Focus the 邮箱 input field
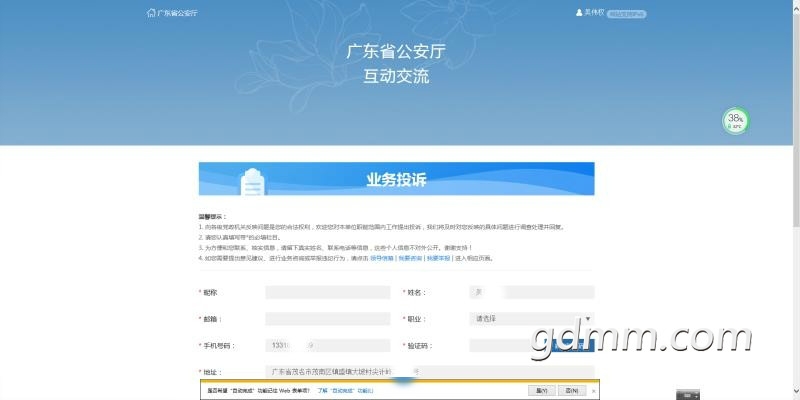The image size is (800, 400). click(328, 319)
